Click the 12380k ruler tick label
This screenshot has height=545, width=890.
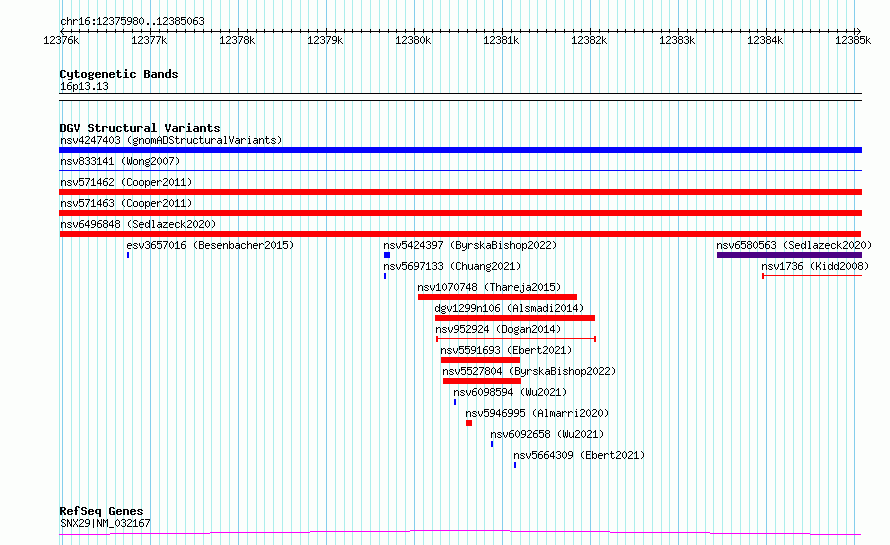413,40
